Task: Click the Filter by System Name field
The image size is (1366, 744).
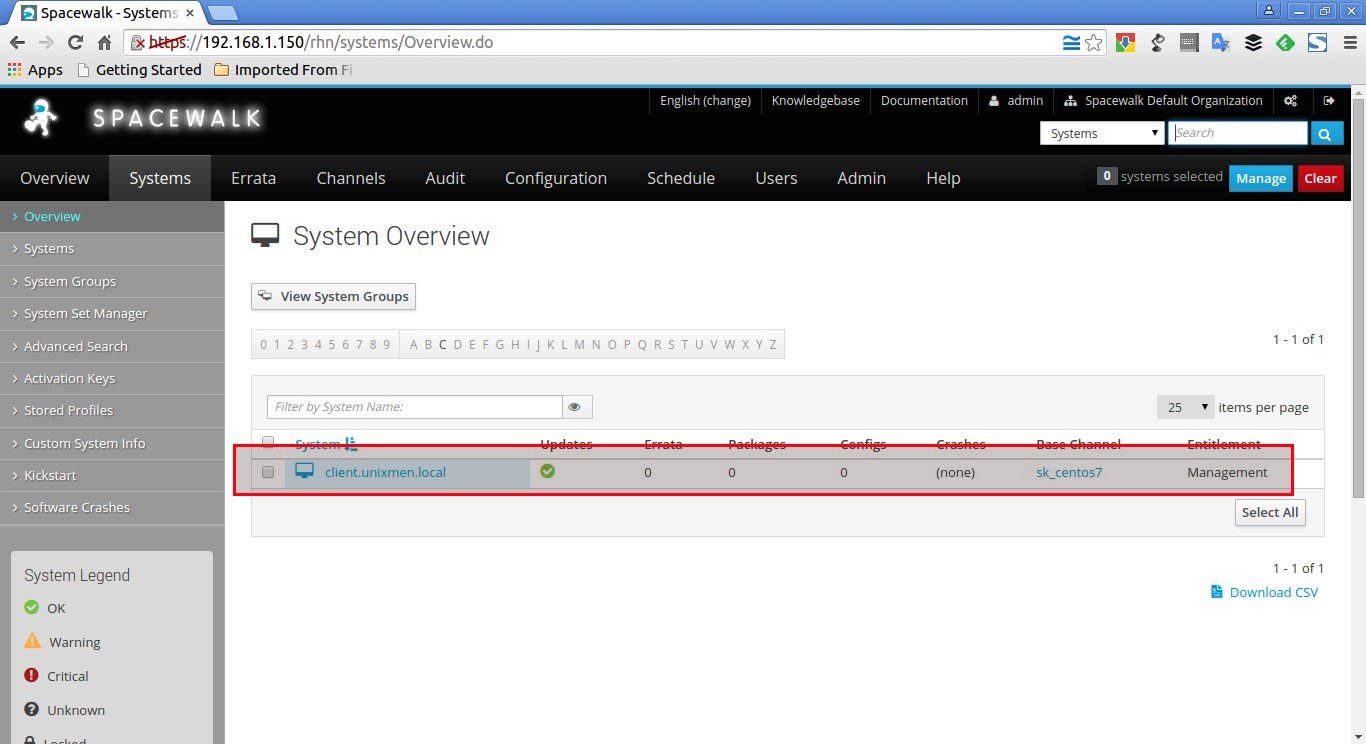Action: (415, 407)
